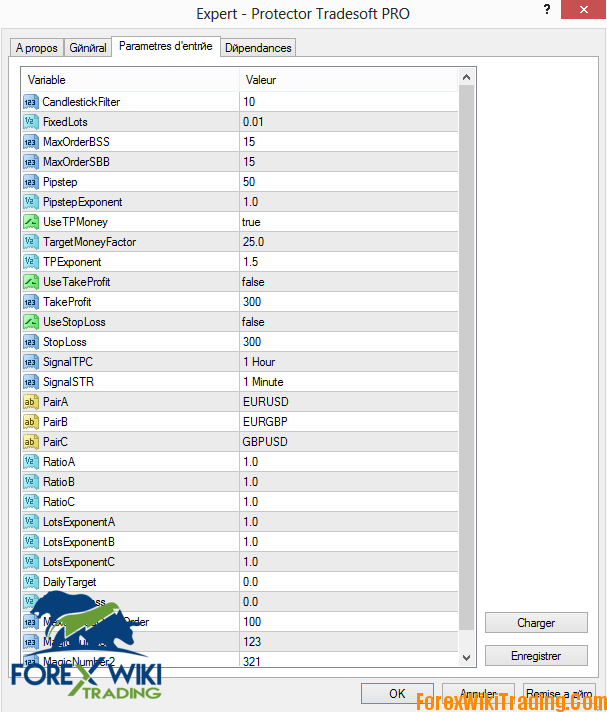Click the integer icon beside Pipstep
This screenshot has width=607, height=712.
[x=30, y=182]
